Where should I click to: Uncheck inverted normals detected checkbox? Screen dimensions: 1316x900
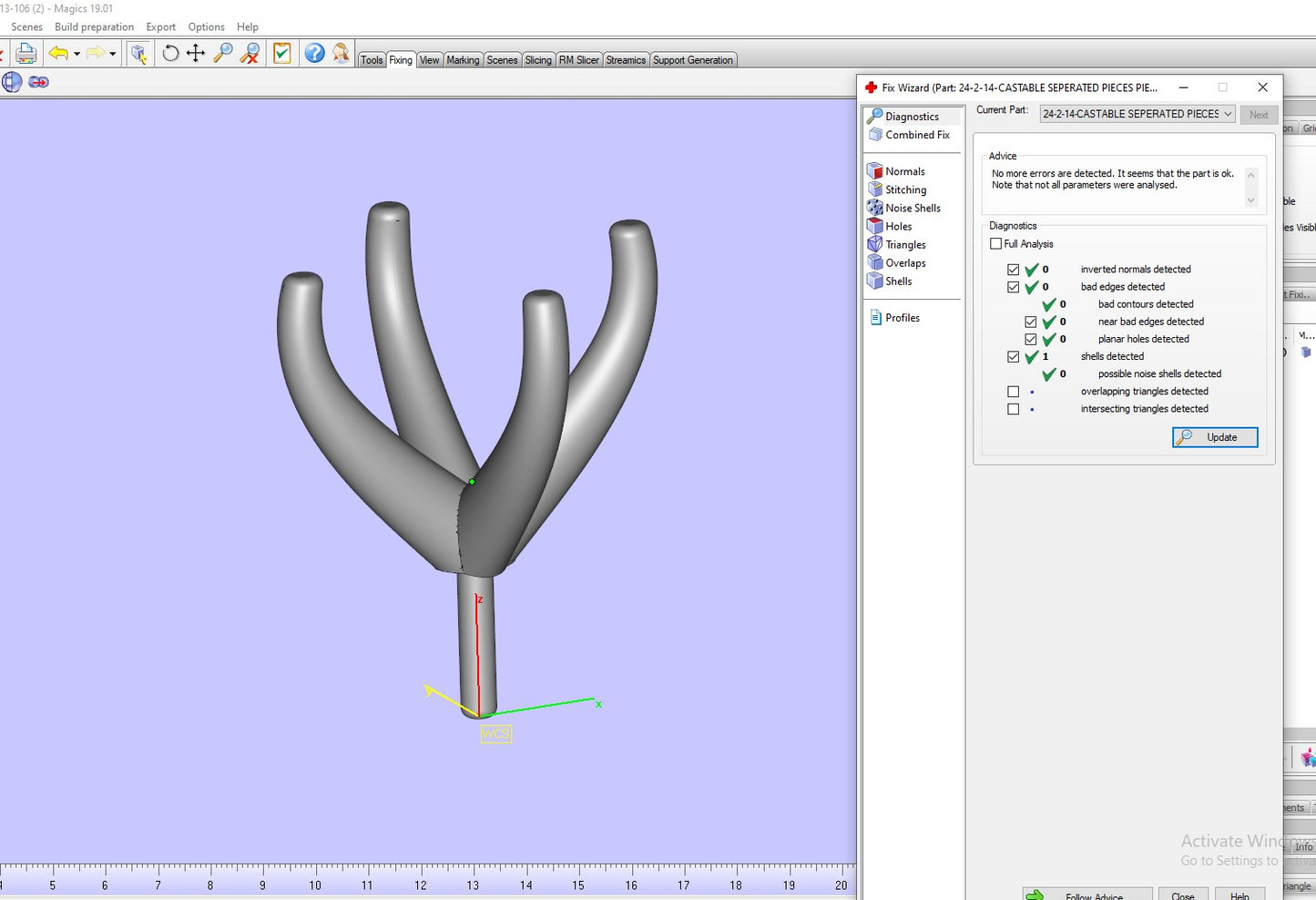pyautogui.click(x=1014, y=270)
